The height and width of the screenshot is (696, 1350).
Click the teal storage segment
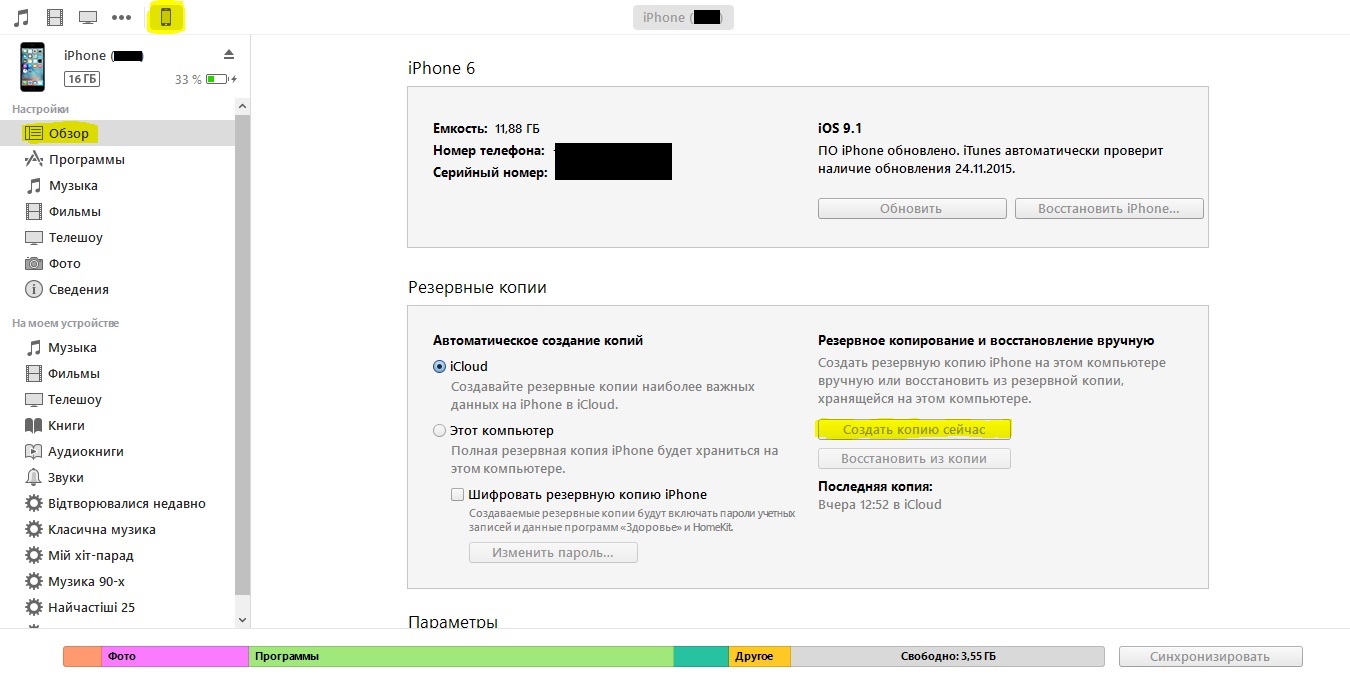(701, 656)
